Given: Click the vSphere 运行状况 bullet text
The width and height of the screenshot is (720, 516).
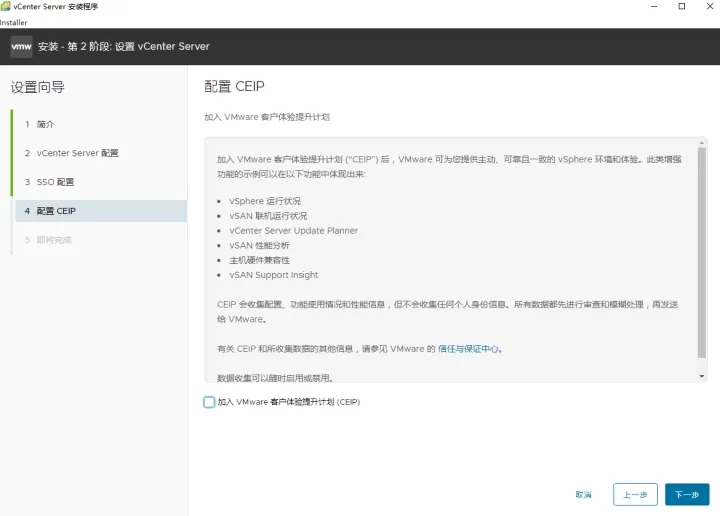Looking at the screenshot, I should pos(265,201).
